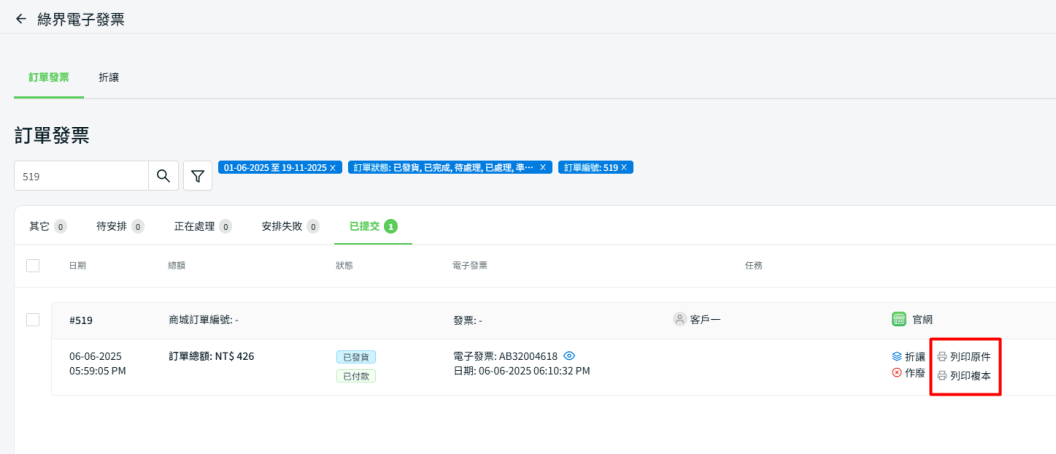The image size is (1056, 454).
Task: Open the 安排失敗 status tab
Action: click(x=289, y=226)
